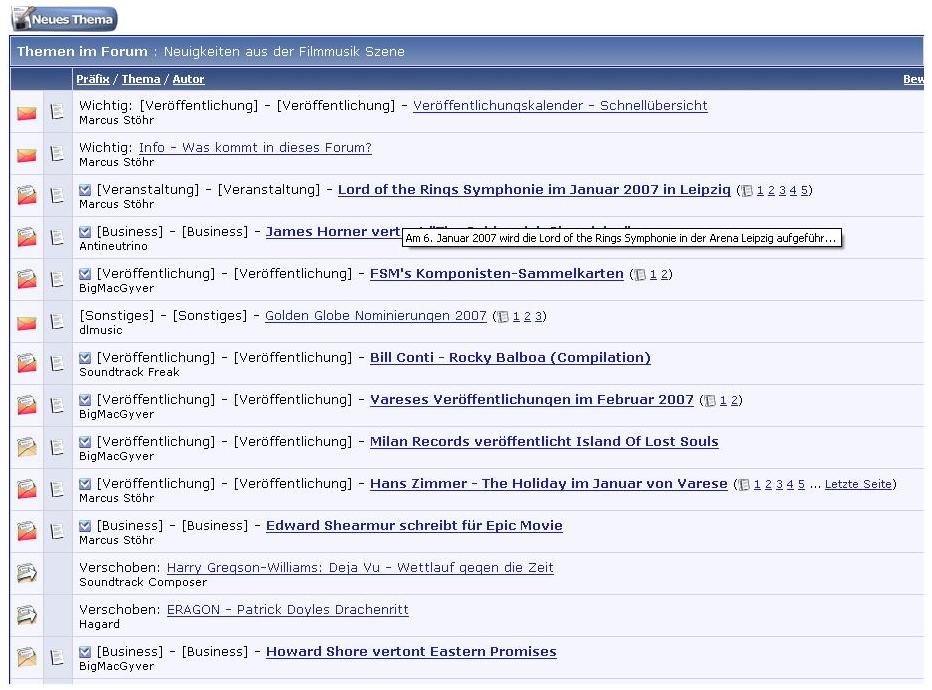
Task: Sort threads by Autor column header
Action: pyautogui.click(x=188, y=79)
